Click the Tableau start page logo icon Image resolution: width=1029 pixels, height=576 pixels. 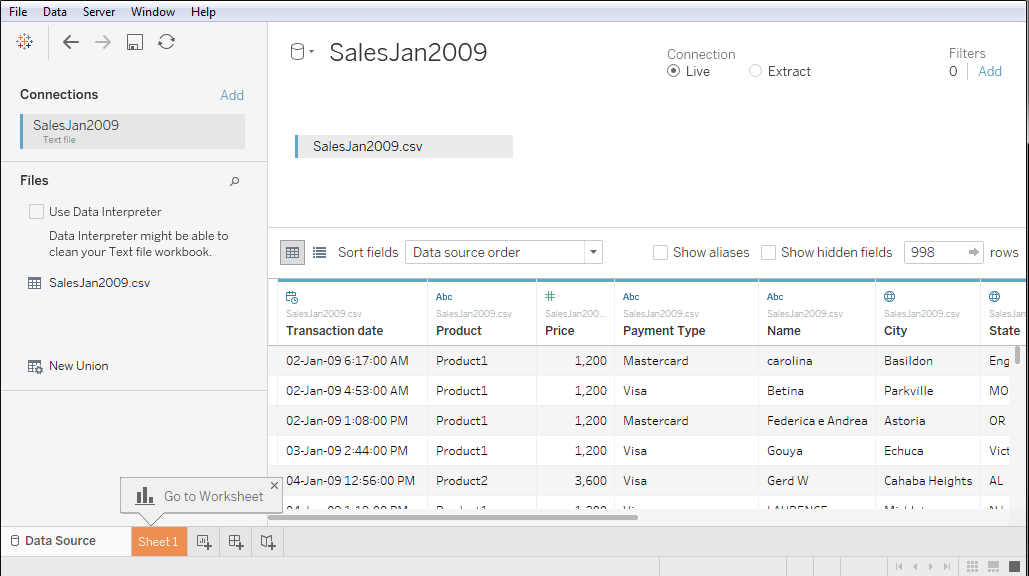(x=24, y=42)
